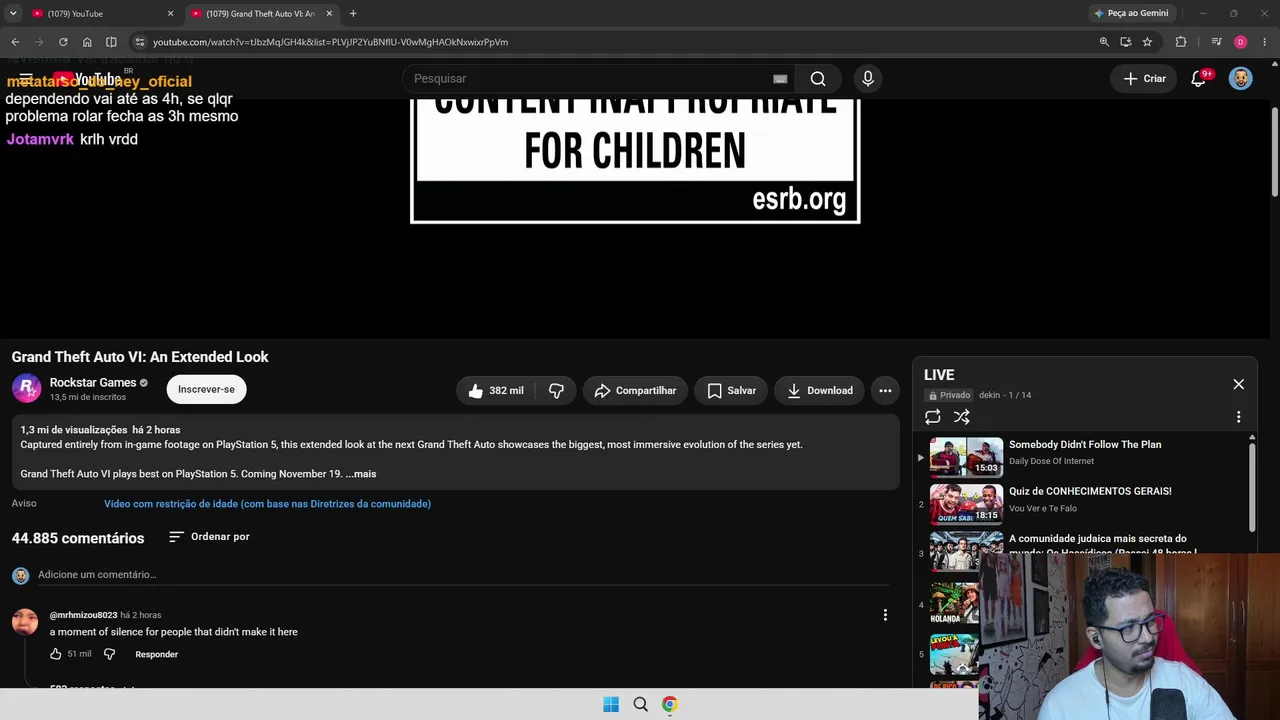The height and width of the screenshot is (720, 1280).
Task: Save the video with the Salvar button
Action: 731,391
